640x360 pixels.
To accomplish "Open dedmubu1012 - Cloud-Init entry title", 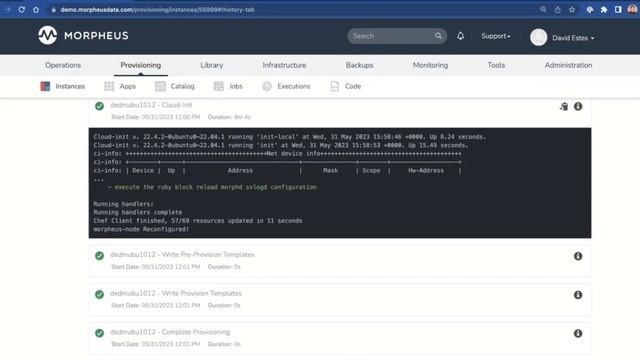I will tap(151, 105).
